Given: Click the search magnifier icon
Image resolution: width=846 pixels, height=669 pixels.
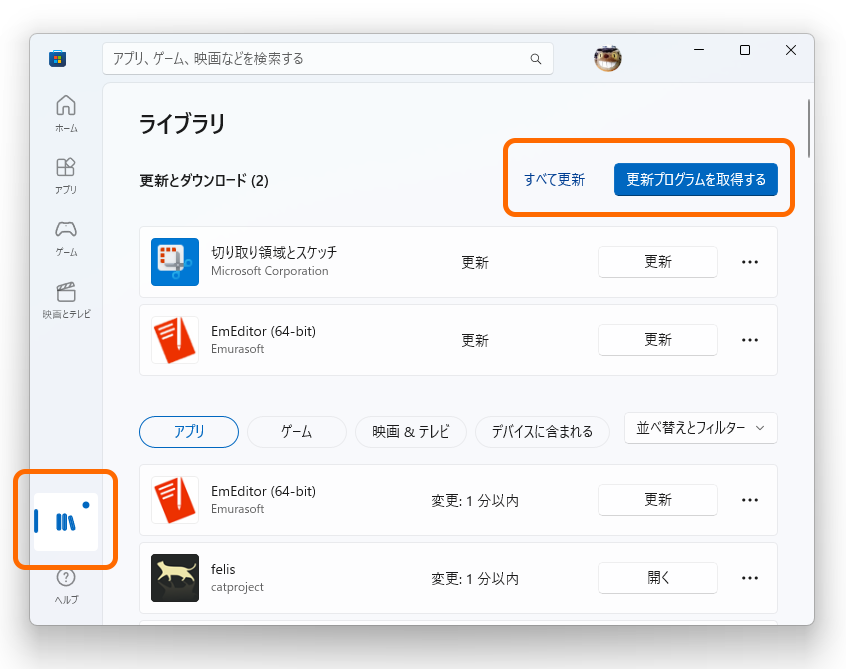Looking at the screenshot, I should point(536,59).
